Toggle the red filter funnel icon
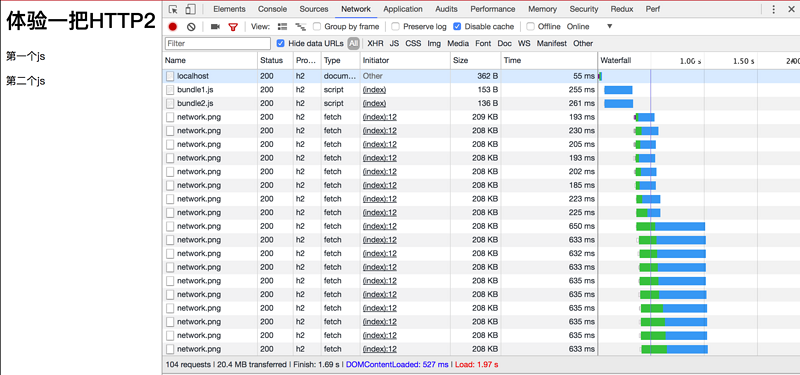The image size is (800, 375). pyautogui.click(x=233, y=27)
